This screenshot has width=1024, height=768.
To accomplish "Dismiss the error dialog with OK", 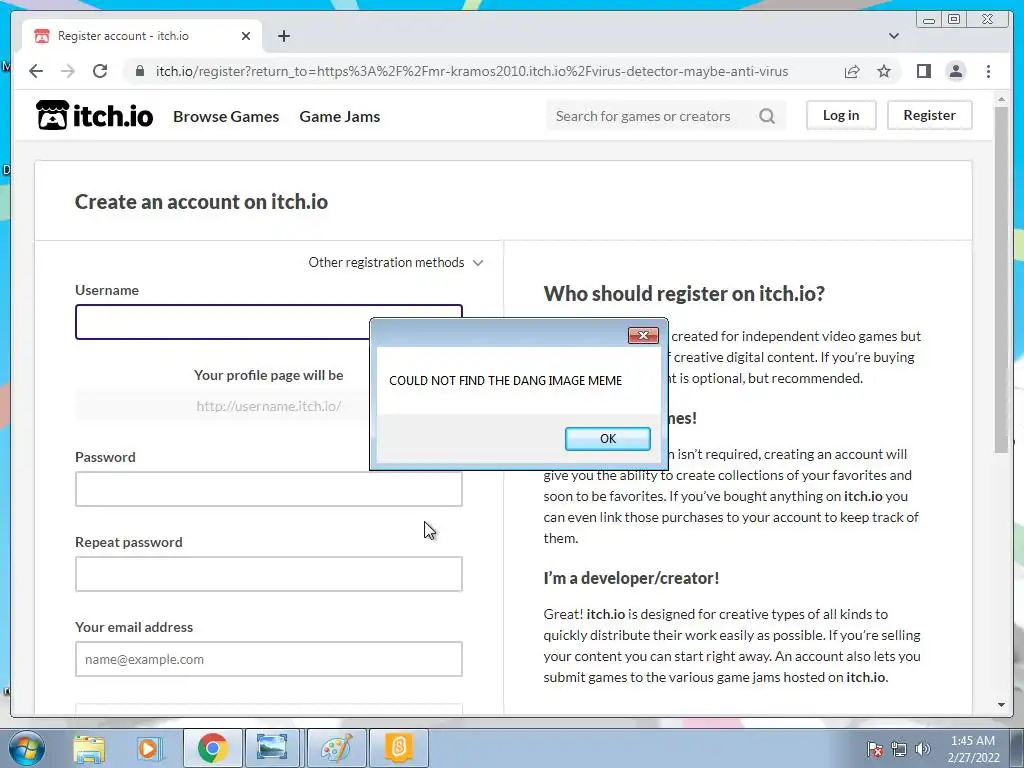I will (607, 438).
